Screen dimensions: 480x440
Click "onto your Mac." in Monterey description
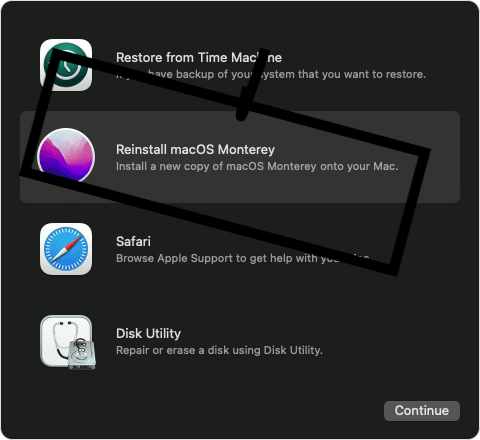(359, 166)
